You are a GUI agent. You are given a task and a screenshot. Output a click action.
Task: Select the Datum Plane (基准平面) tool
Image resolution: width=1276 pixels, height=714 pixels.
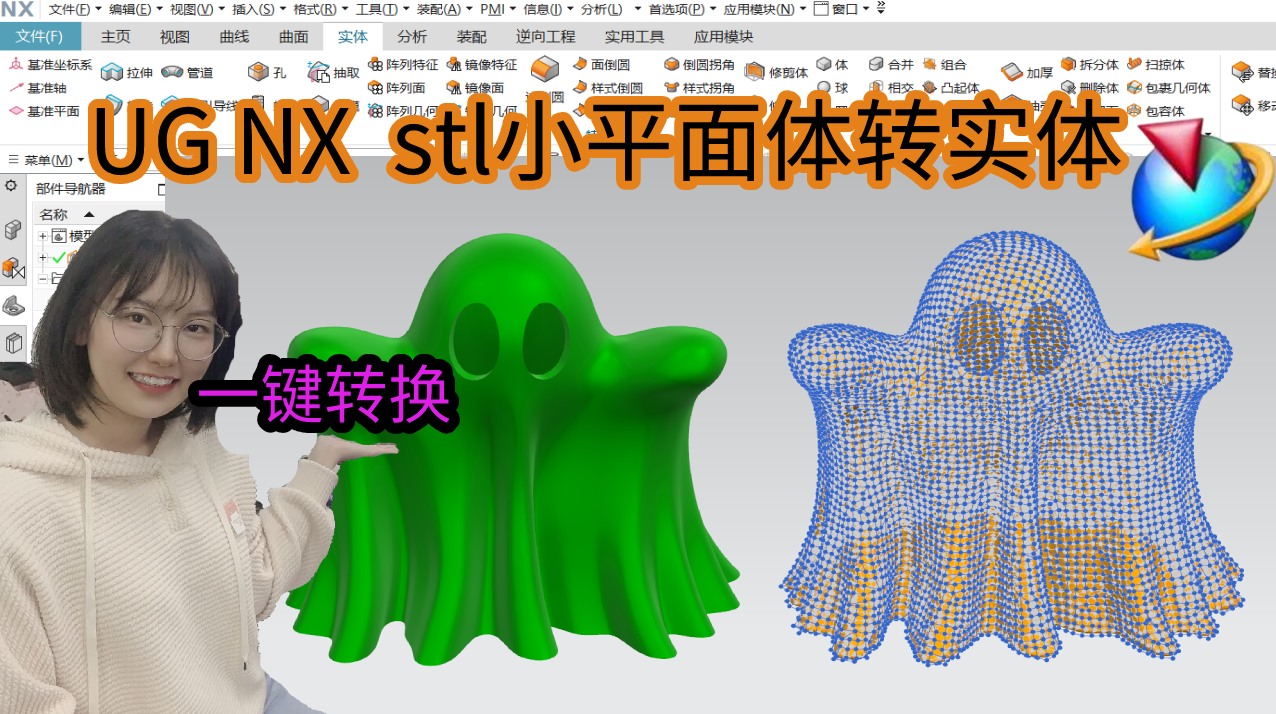point(50,111)
